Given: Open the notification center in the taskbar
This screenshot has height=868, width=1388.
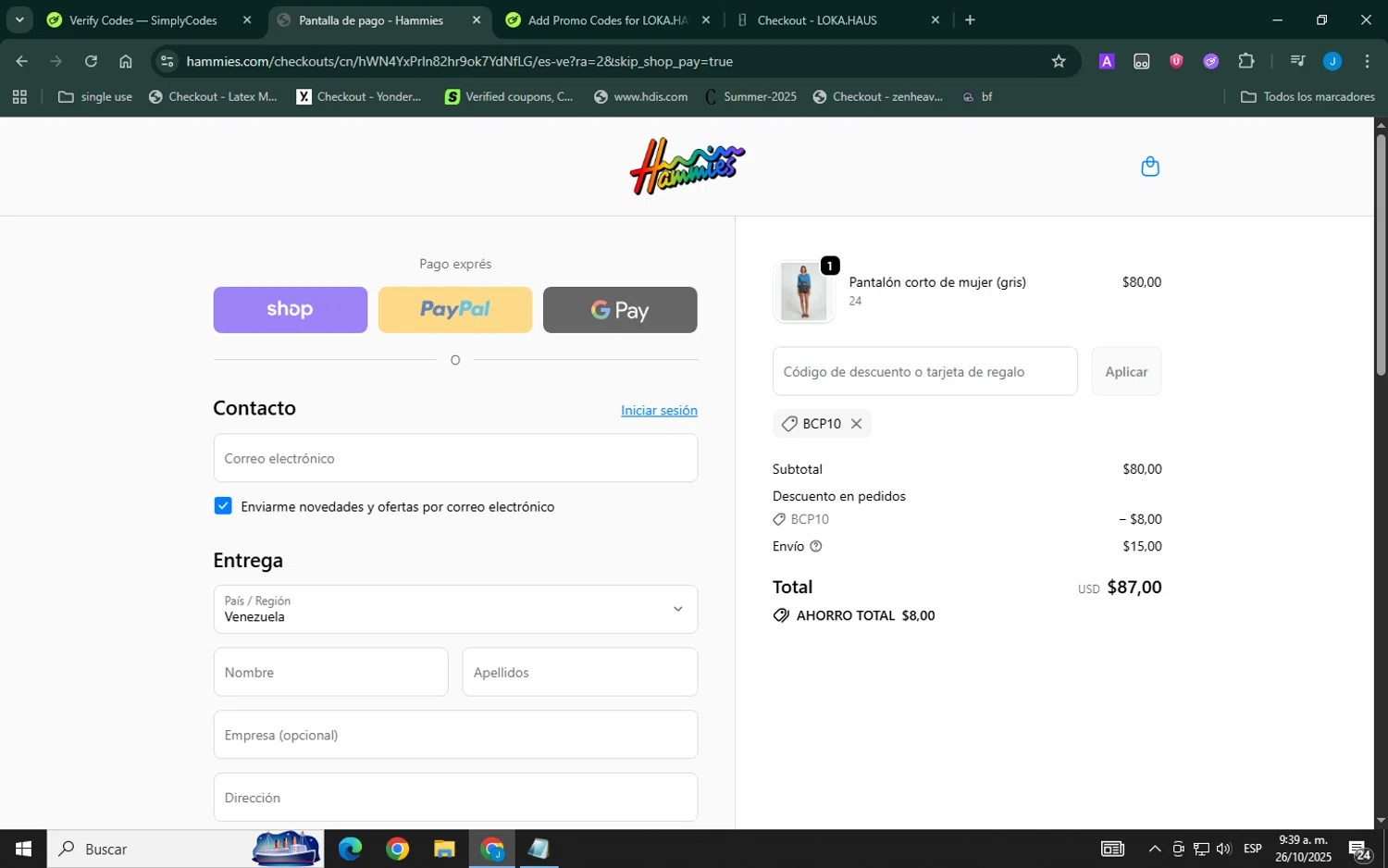Looking at the screenshot, I should tap(1359, 849).
